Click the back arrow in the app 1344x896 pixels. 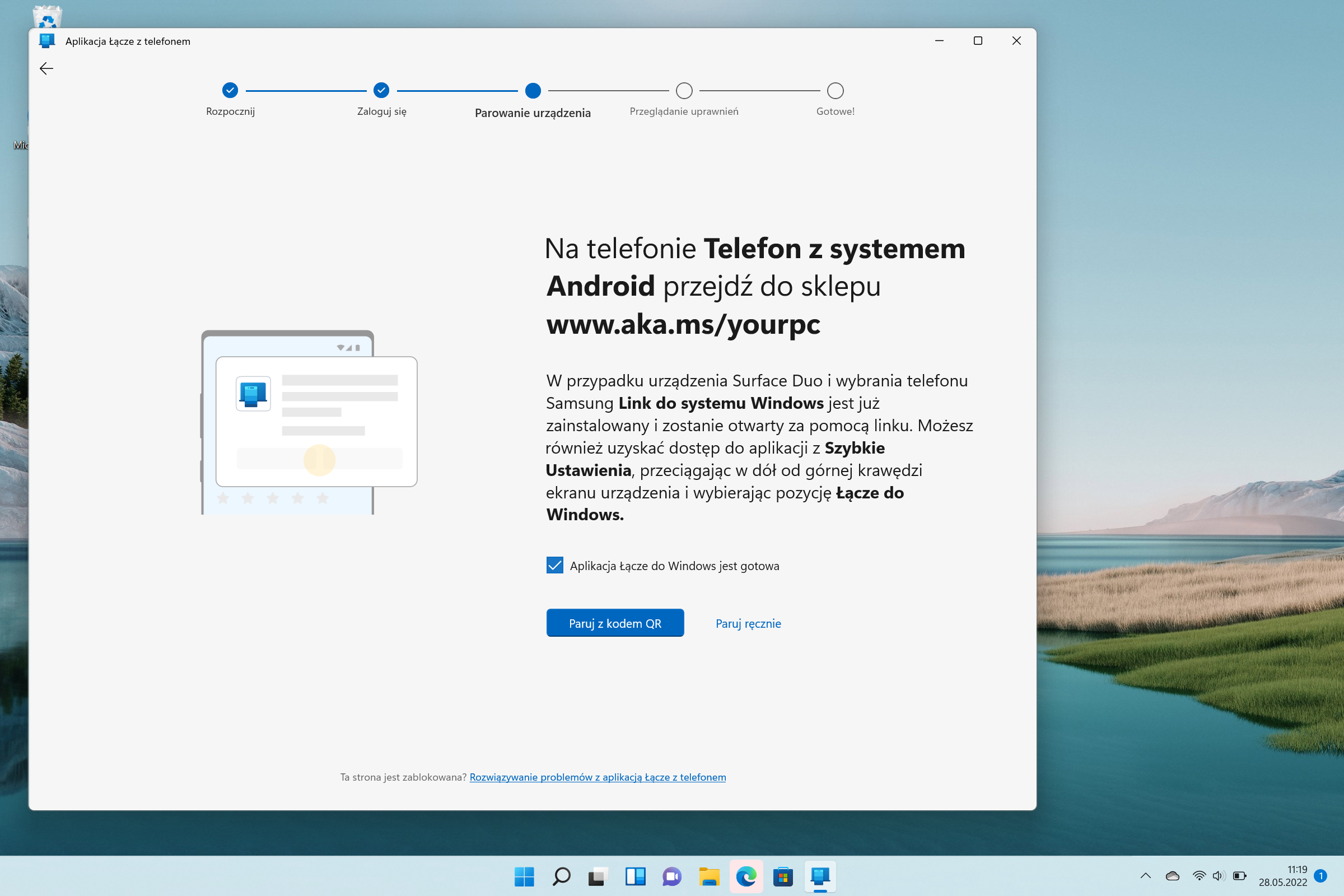tap(46, 68)
